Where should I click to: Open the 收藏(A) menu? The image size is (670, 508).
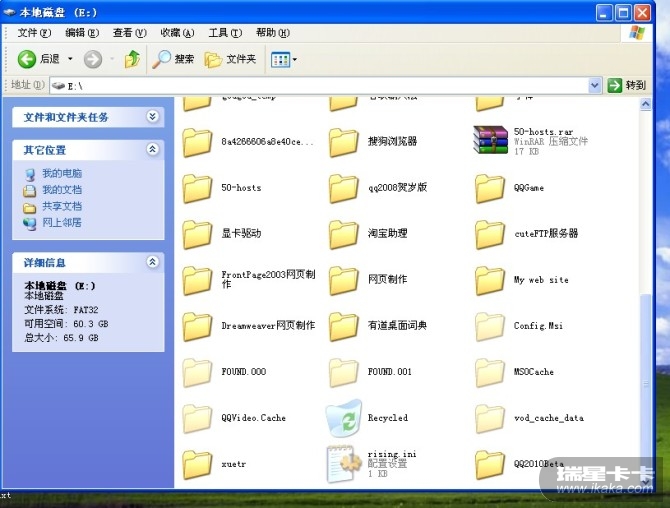coord(177,33)
